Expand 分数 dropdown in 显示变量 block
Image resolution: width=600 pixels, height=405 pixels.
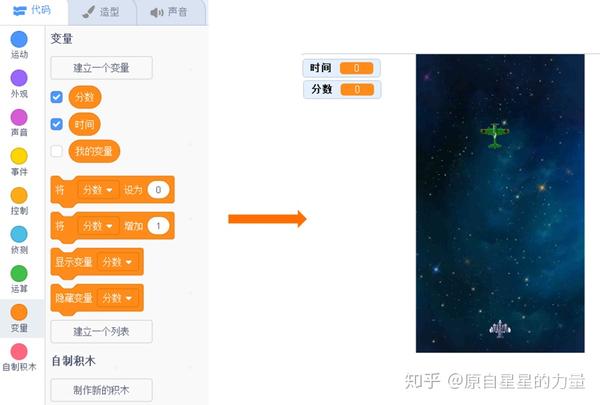pos(117,262)
